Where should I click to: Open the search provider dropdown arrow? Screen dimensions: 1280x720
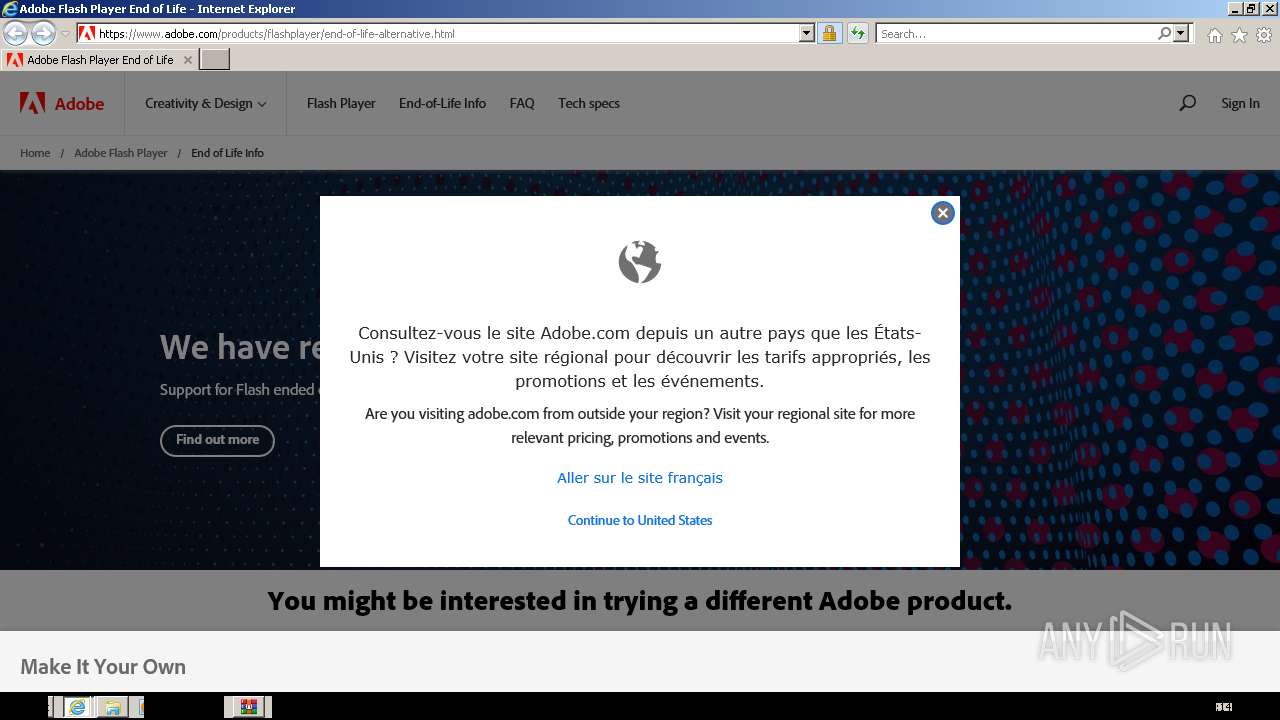point(1181,33)
